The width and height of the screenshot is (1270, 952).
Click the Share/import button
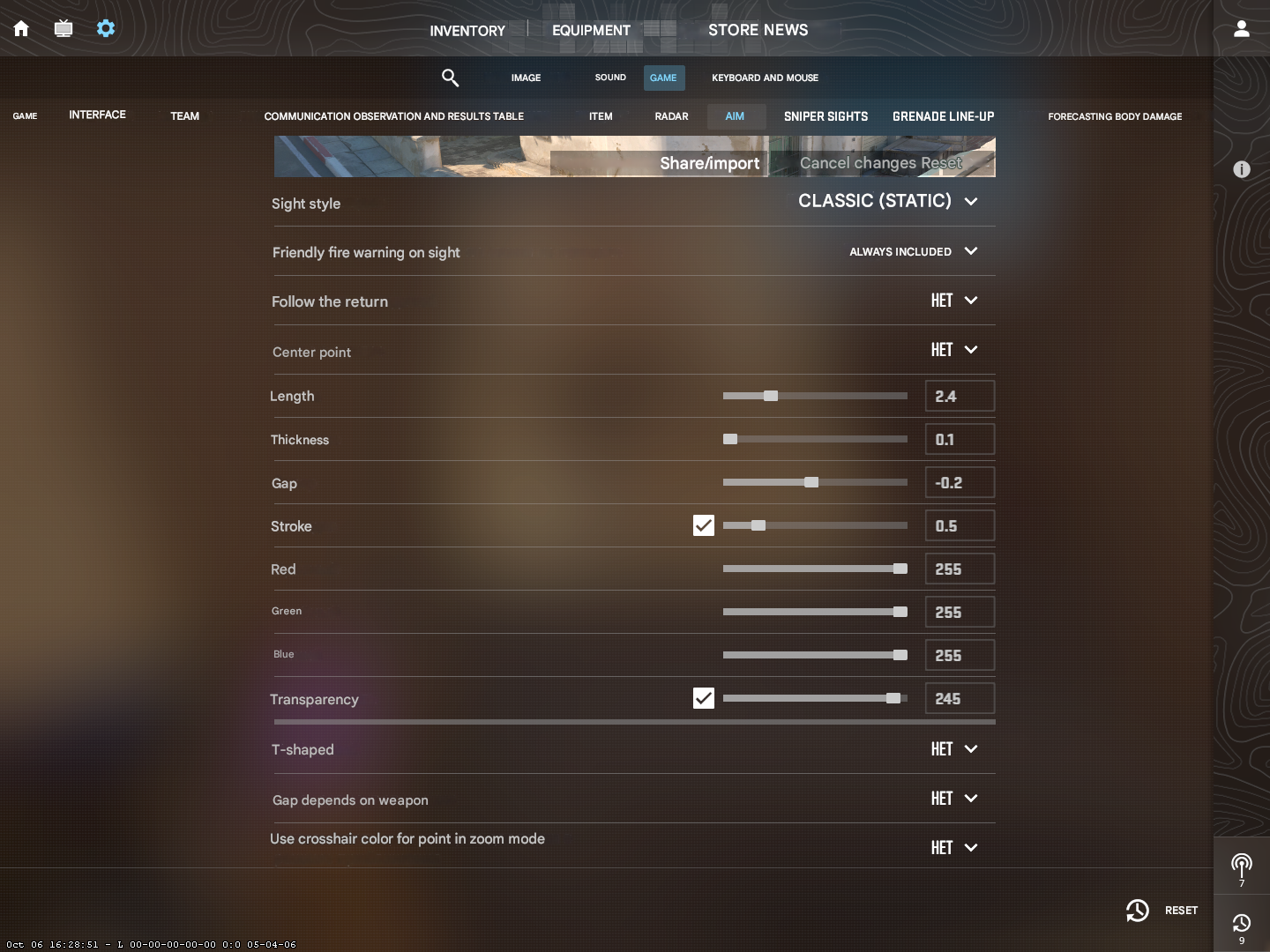(710, 163)
